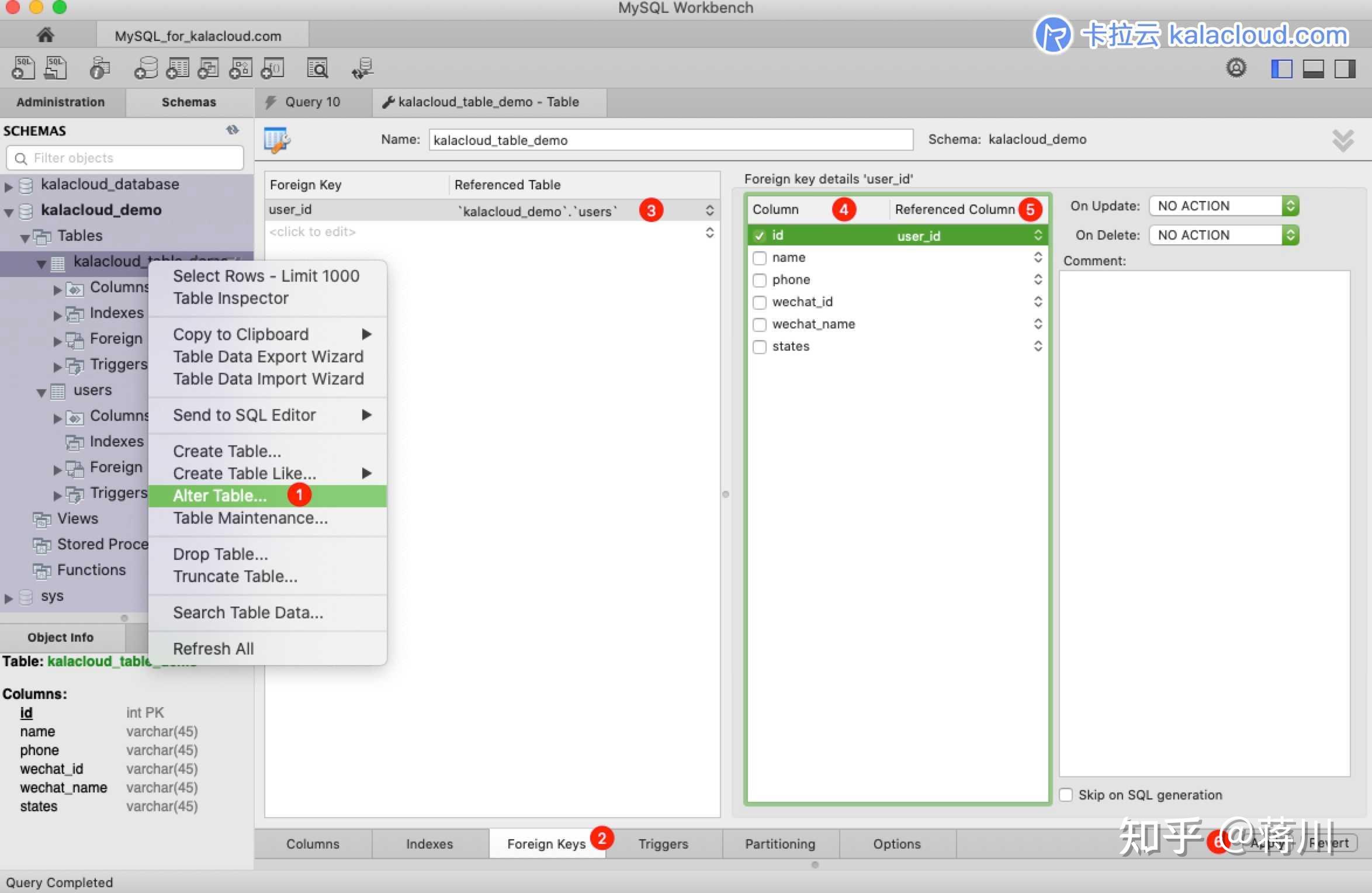This screenshot has width=1372, height=893.
Task: Open search table data toolbar icon
Action: (x=317, y=67)
